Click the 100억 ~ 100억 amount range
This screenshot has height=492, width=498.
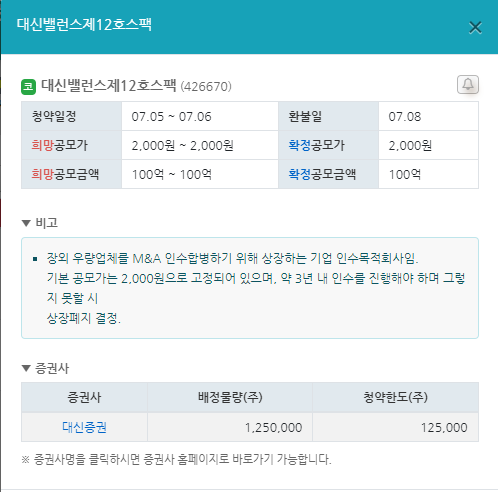tap(172, 174)
